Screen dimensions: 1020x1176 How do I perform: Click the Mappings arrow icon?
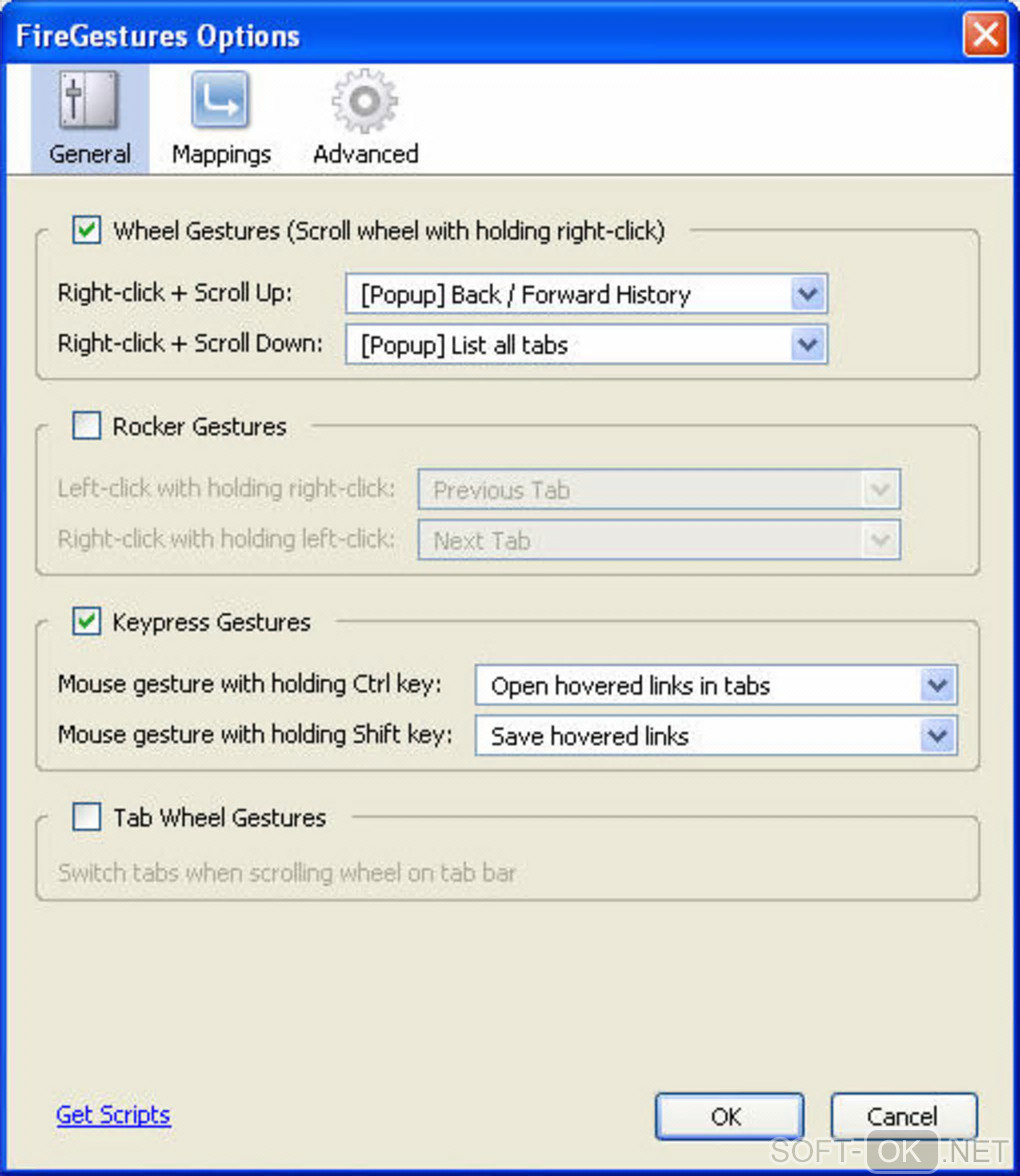(221, 101)
